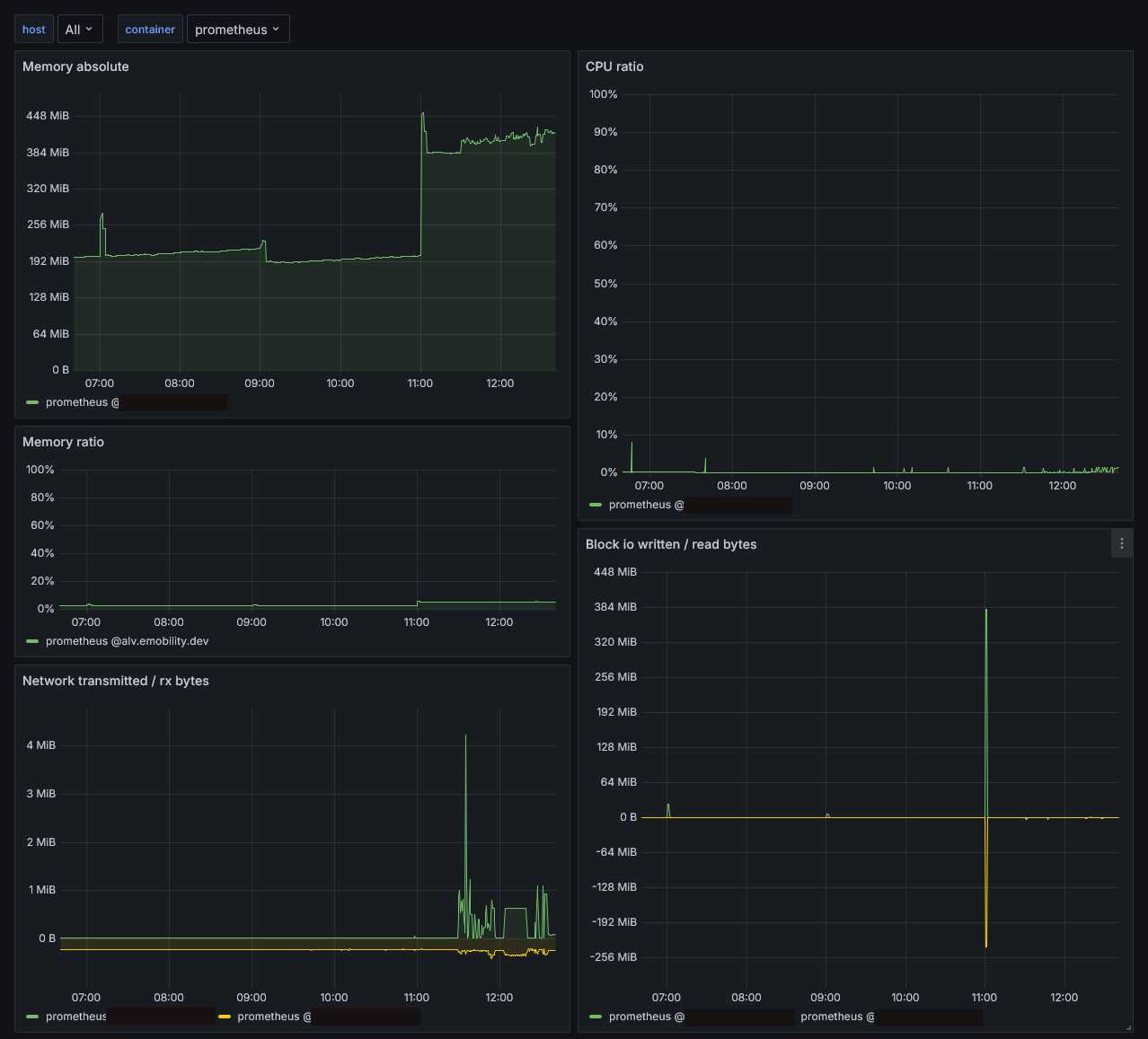Click 07:00 label under the Memory absolute chart

100,383
